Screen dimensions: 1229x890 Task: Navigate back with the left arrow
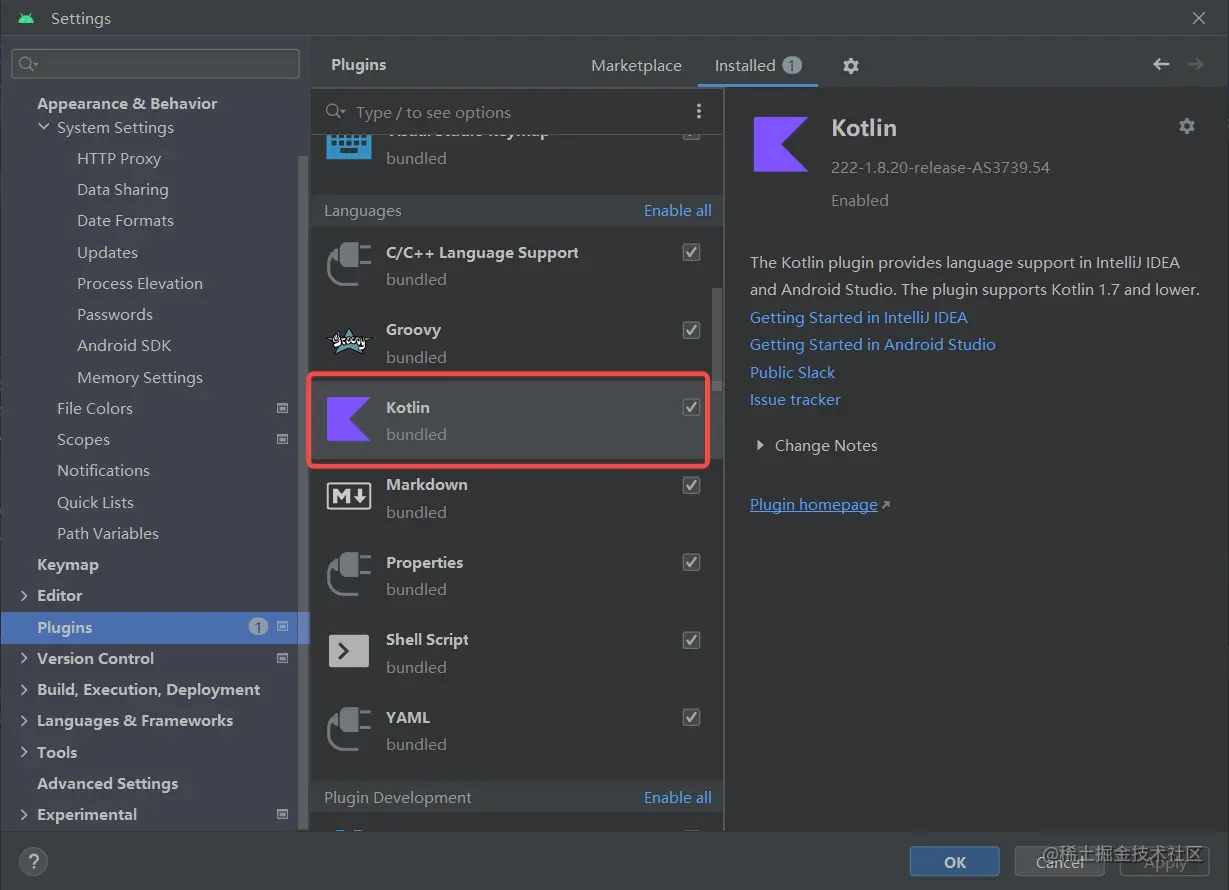click(x=1161, y=64)
